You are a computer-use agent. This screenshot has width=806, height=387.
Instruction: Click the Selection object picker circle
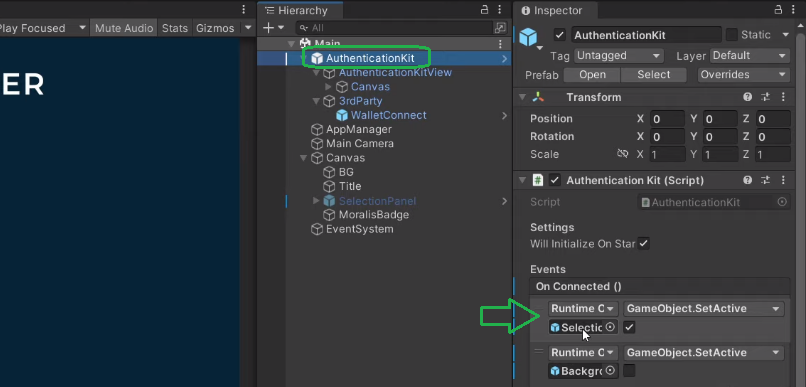pyautogui.click(x=610, y=327)
